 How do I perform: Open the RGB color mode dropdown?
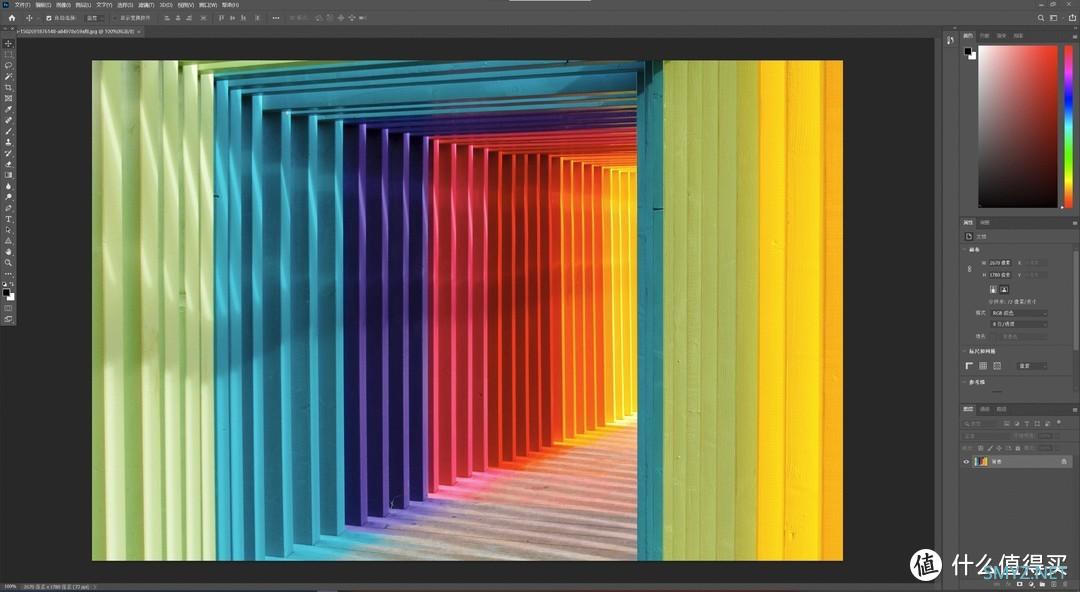point(1019,313)
